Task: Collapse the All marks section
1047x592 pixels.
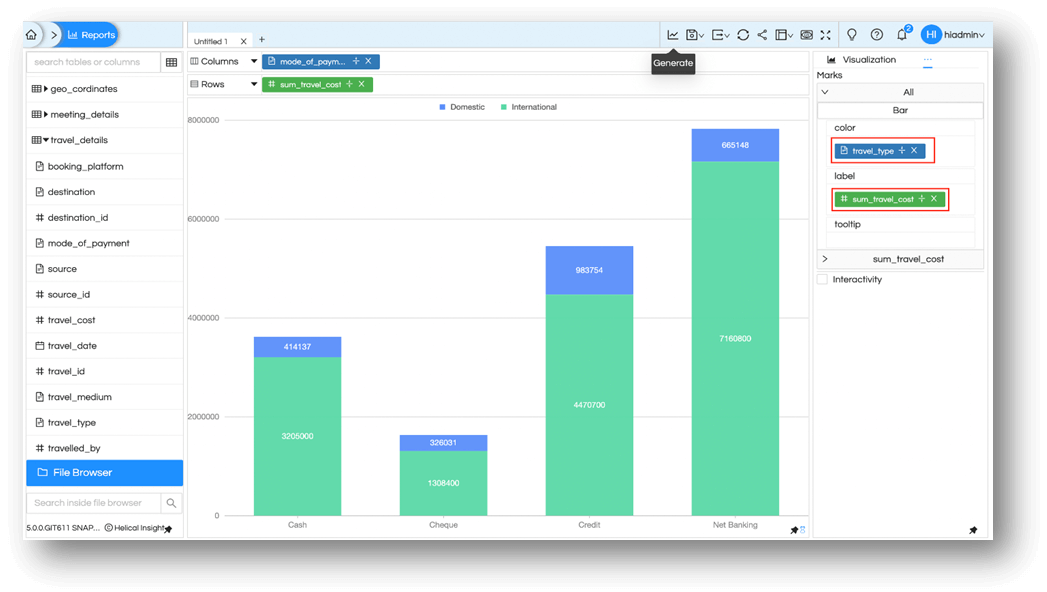Action: (x=825, y=92)
